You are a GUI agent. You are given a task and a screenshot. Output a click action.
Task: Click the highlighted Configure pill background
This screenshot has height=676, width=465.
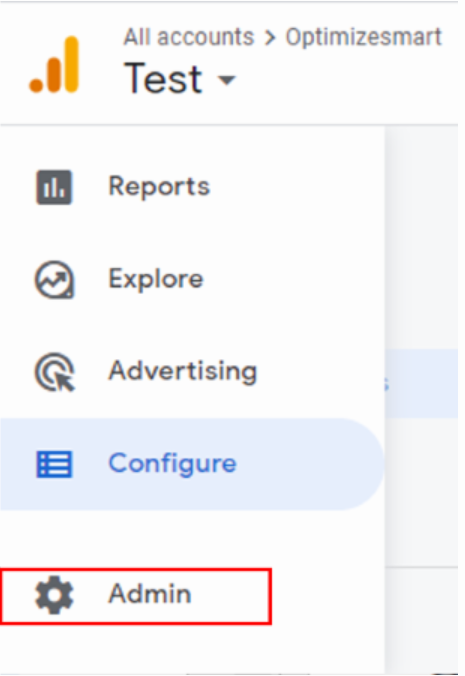tap(192, 464)
